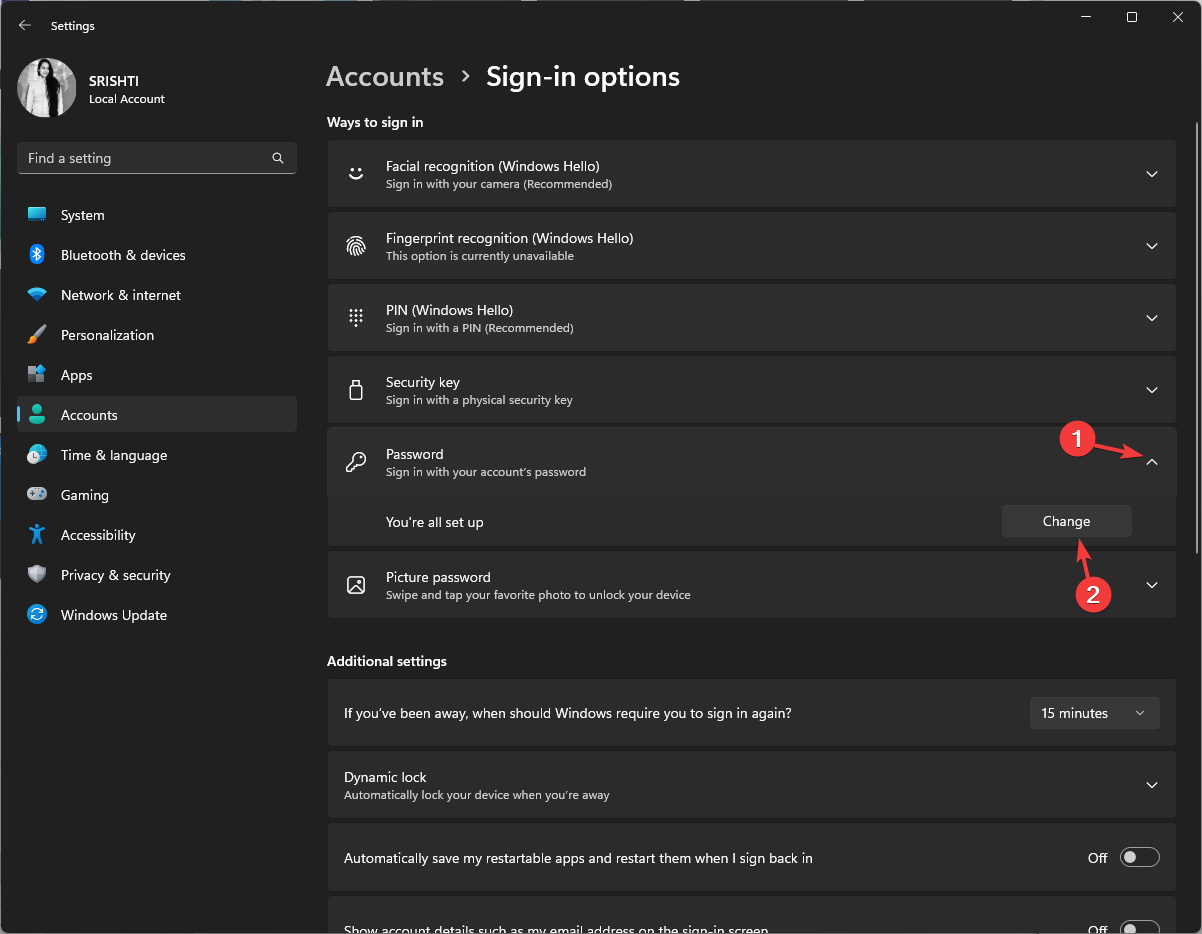Expand the Picture password section
1202x934 pixels.
click(1152, 585)
